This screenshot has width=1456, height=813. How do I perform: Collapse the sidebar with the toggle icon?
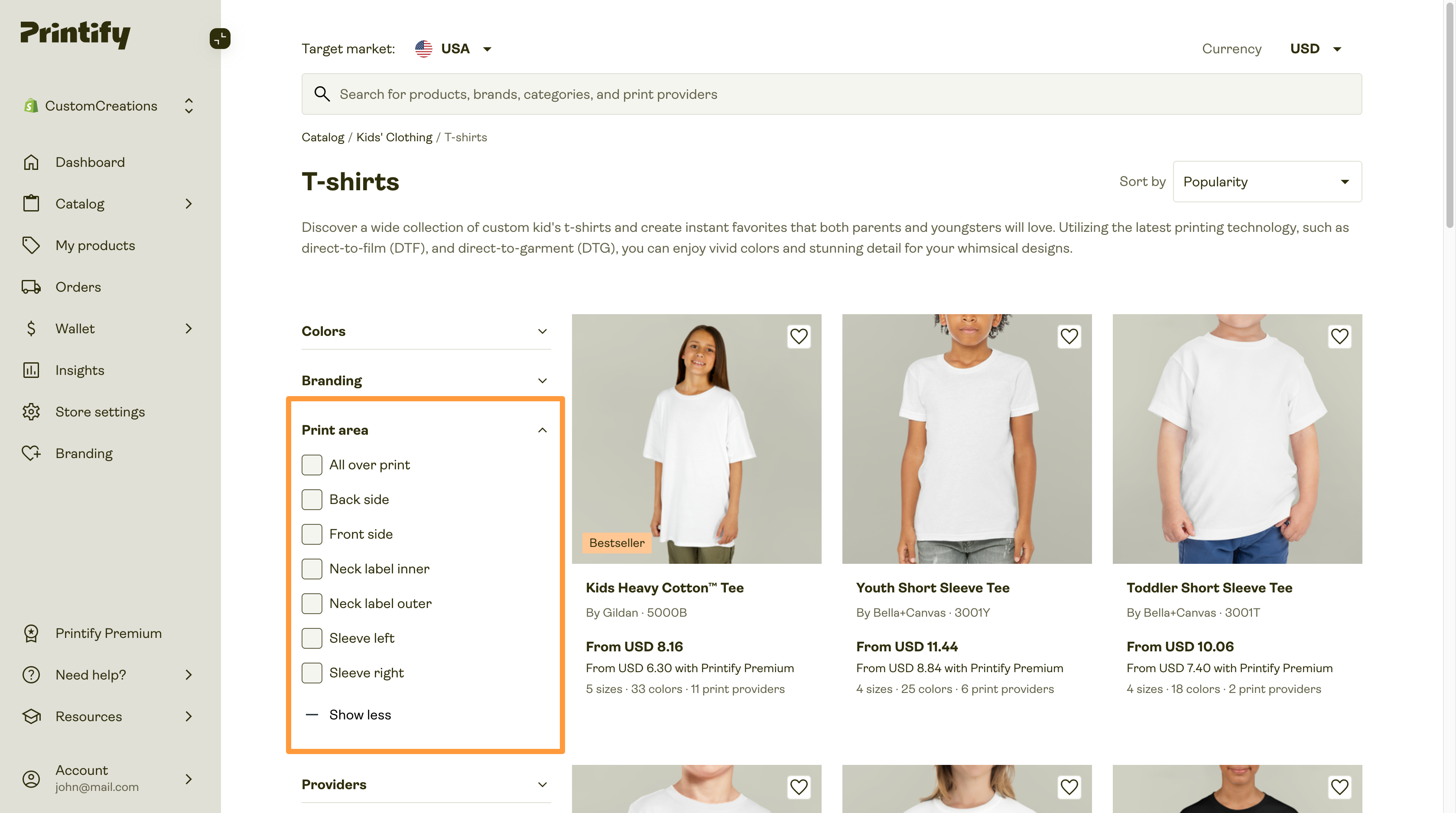click(220, 39)
